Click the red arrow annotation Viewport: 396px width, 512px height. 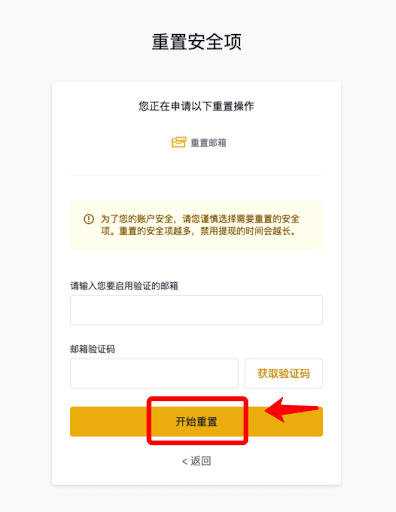tap(292, 410)
